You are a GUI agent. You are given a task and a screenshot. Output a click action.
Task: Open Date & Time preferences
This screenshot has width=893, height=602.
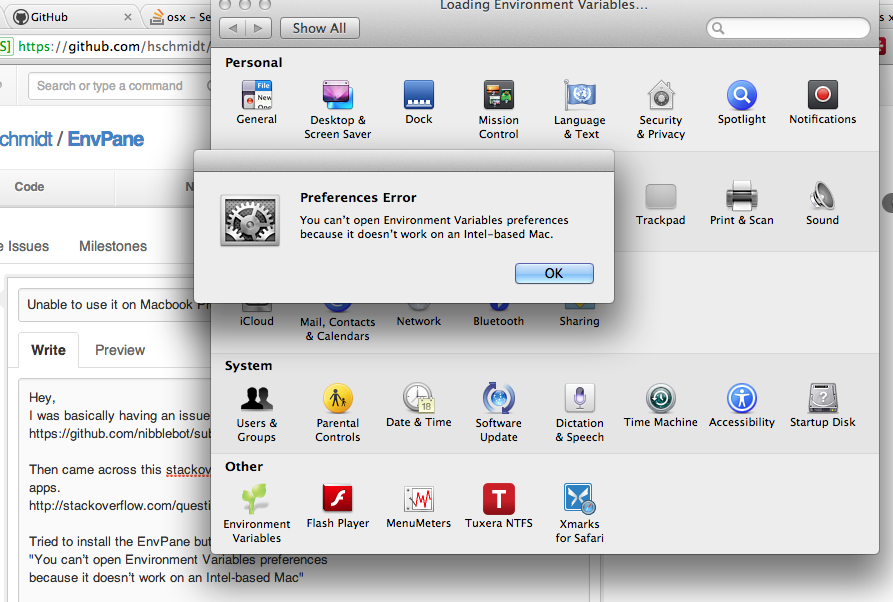[x=419, y=406]
